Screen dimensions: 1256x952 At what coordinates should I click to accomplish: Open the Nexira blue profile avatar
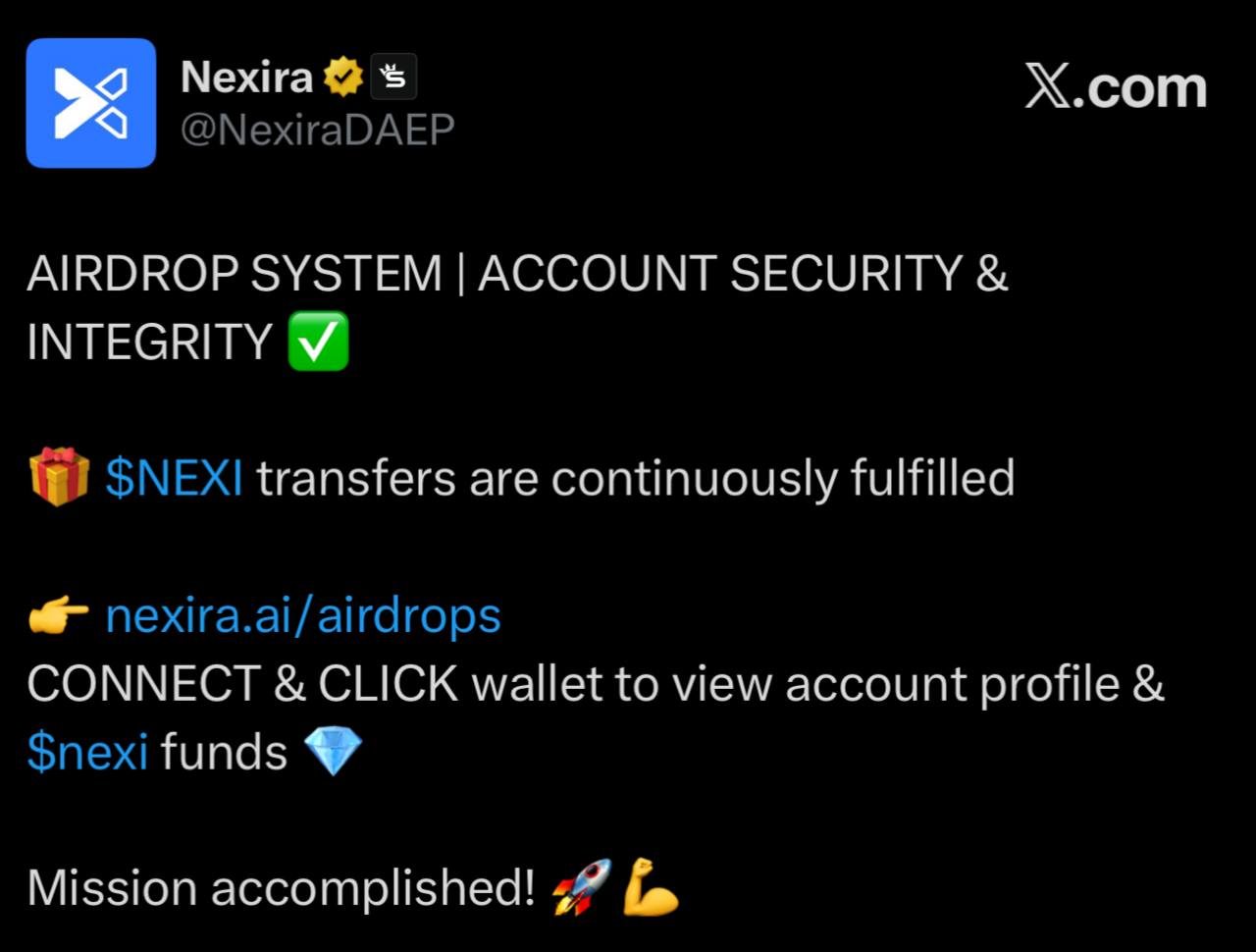point(90,103)
